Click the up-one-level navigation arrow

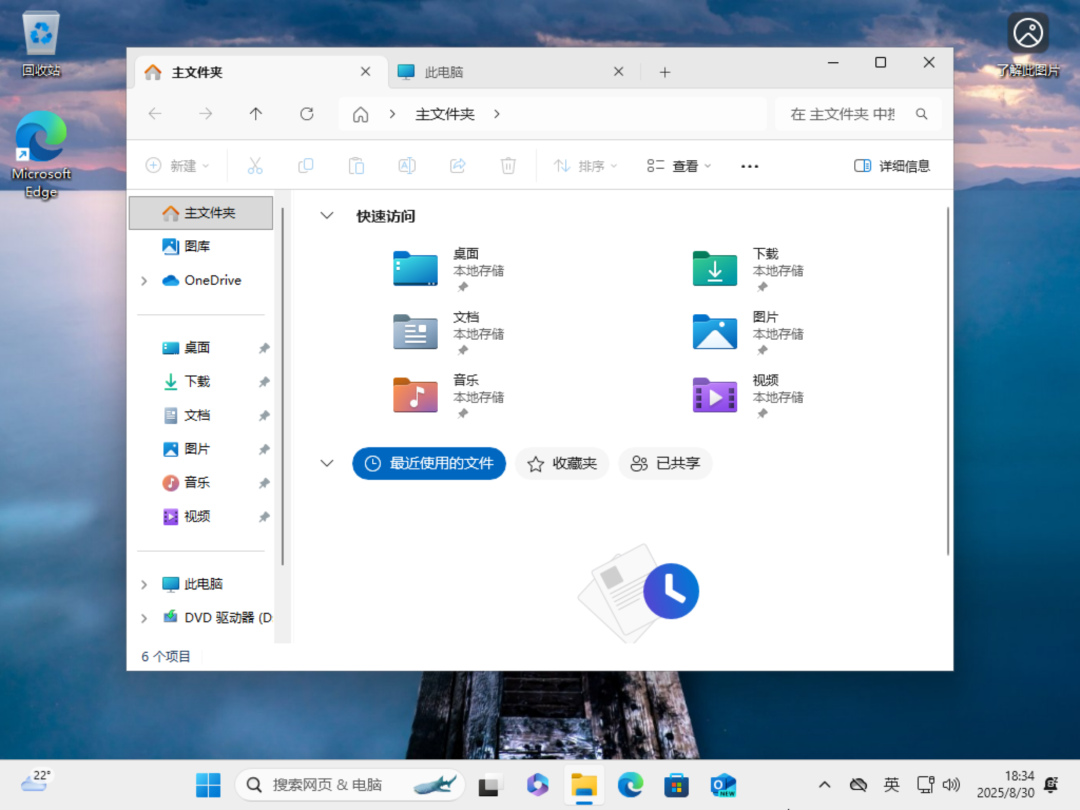point(255,114)
